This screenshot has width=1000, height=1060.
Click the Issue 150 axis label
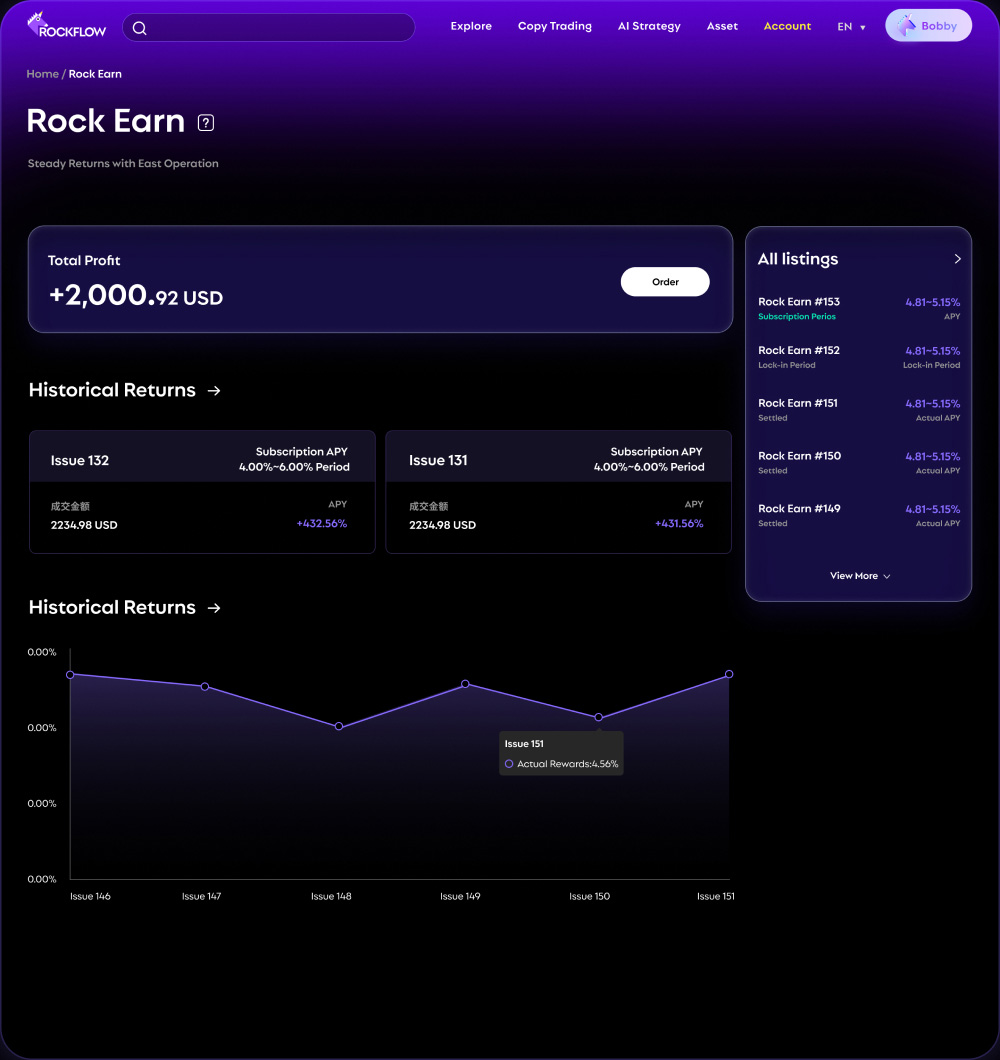[x=590, y=896]
